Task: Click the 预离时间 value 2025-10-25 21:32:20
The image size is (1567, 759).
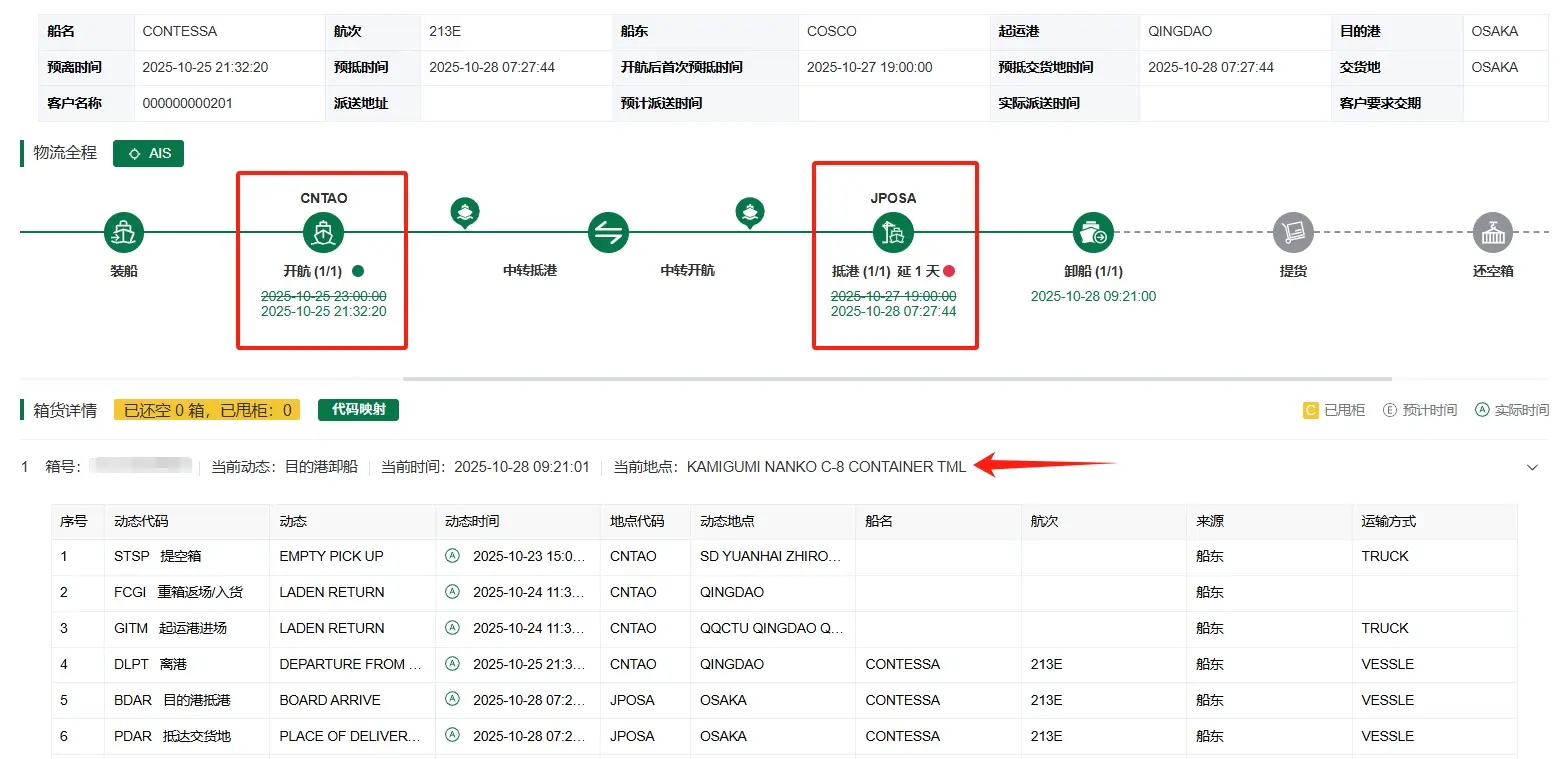Action: click(205, 67)
